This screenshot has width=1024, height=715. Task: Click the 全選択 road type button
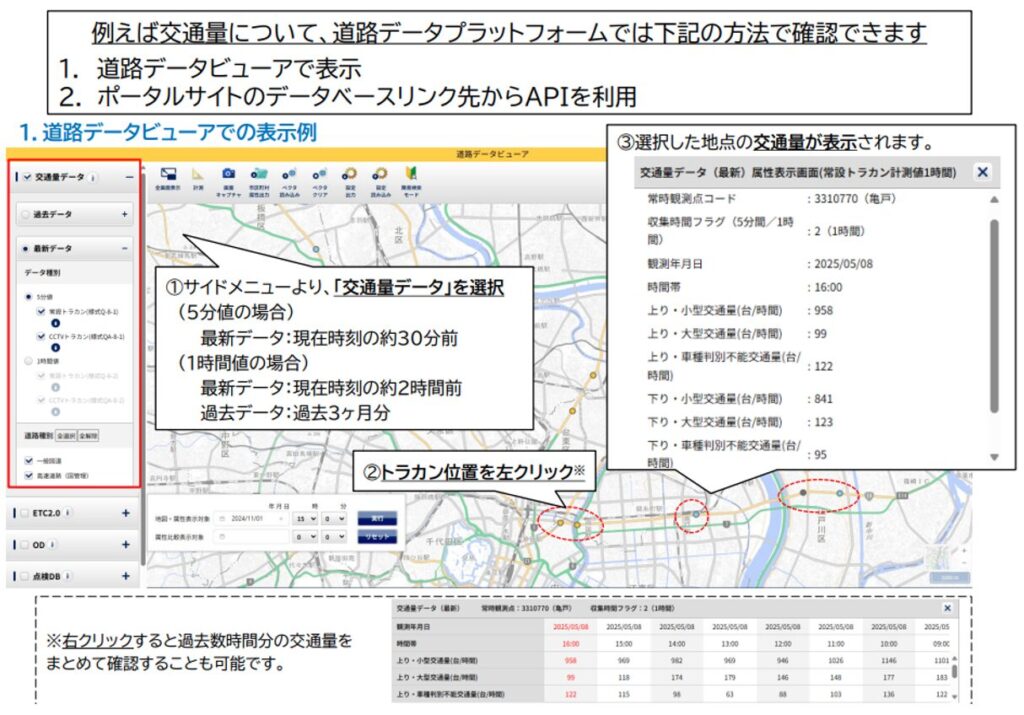coord(67,436)
